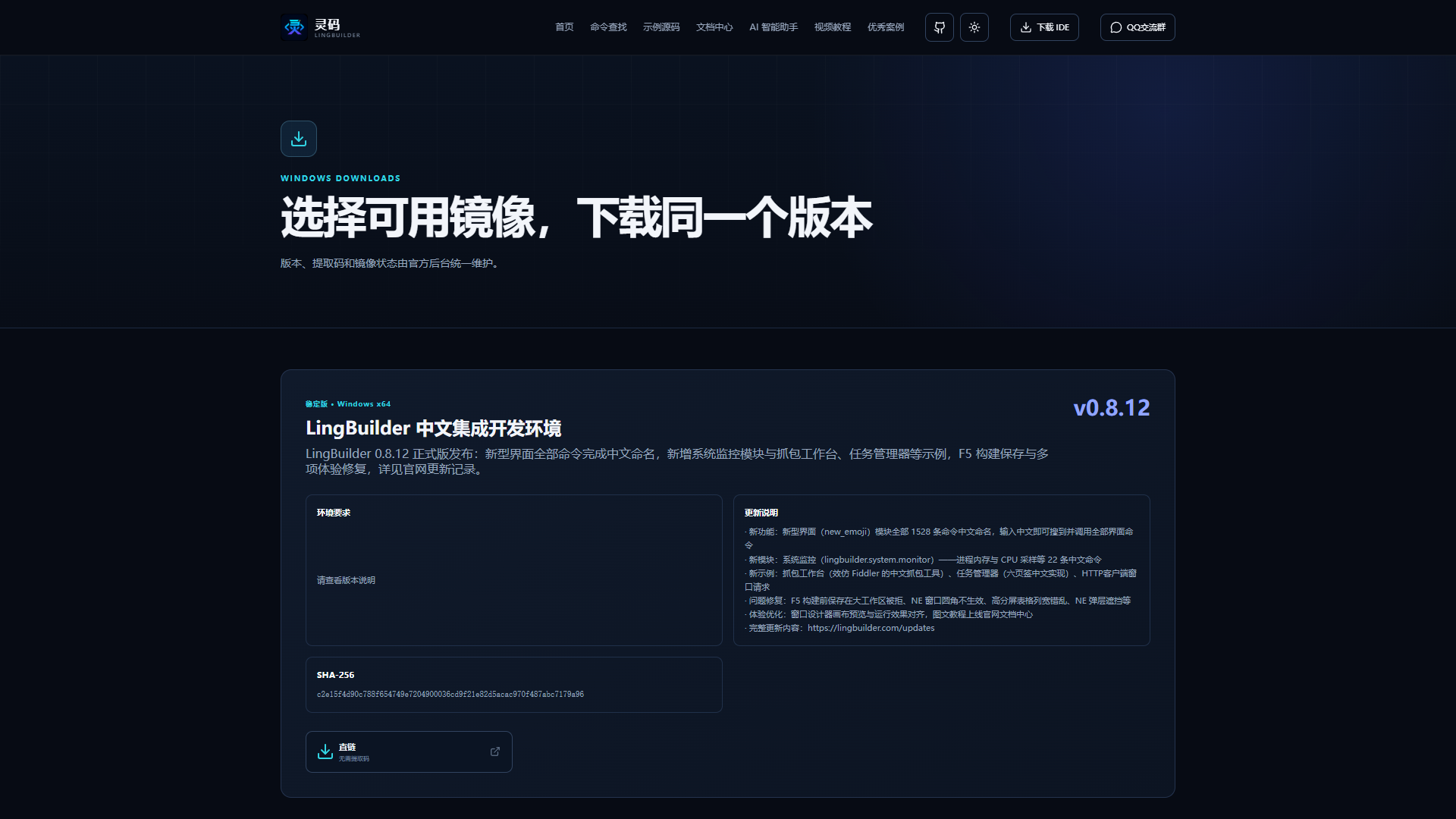Click the LingBuilder logo icon
Viewport: 1456px width, 819px height.
pyautogui.click(x=294, y=27)
